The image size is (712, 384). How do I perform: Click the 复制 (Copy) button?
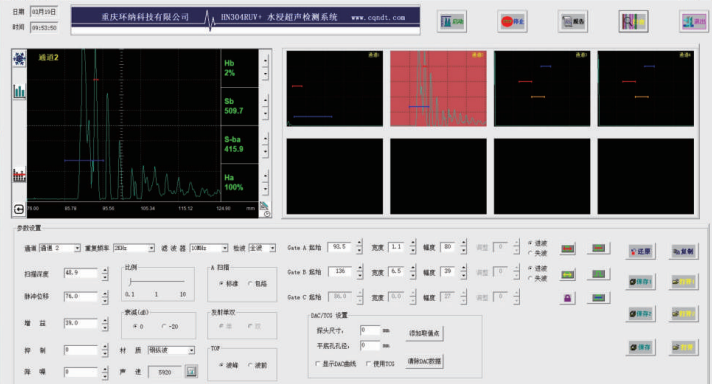pos(683,251)
